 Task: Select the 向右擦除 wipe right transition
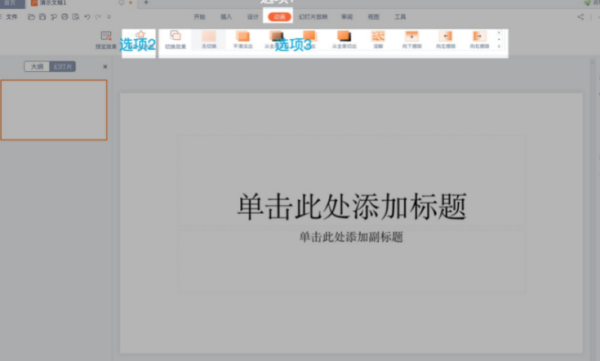(x=479, y=40)
